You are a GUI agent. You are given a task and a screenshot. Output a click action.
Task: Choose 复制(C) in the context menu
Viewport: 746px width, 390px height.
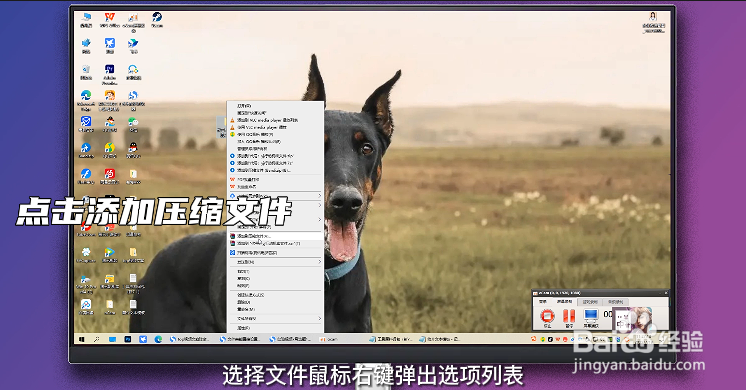pyautogui.click(x=275, y=279)
